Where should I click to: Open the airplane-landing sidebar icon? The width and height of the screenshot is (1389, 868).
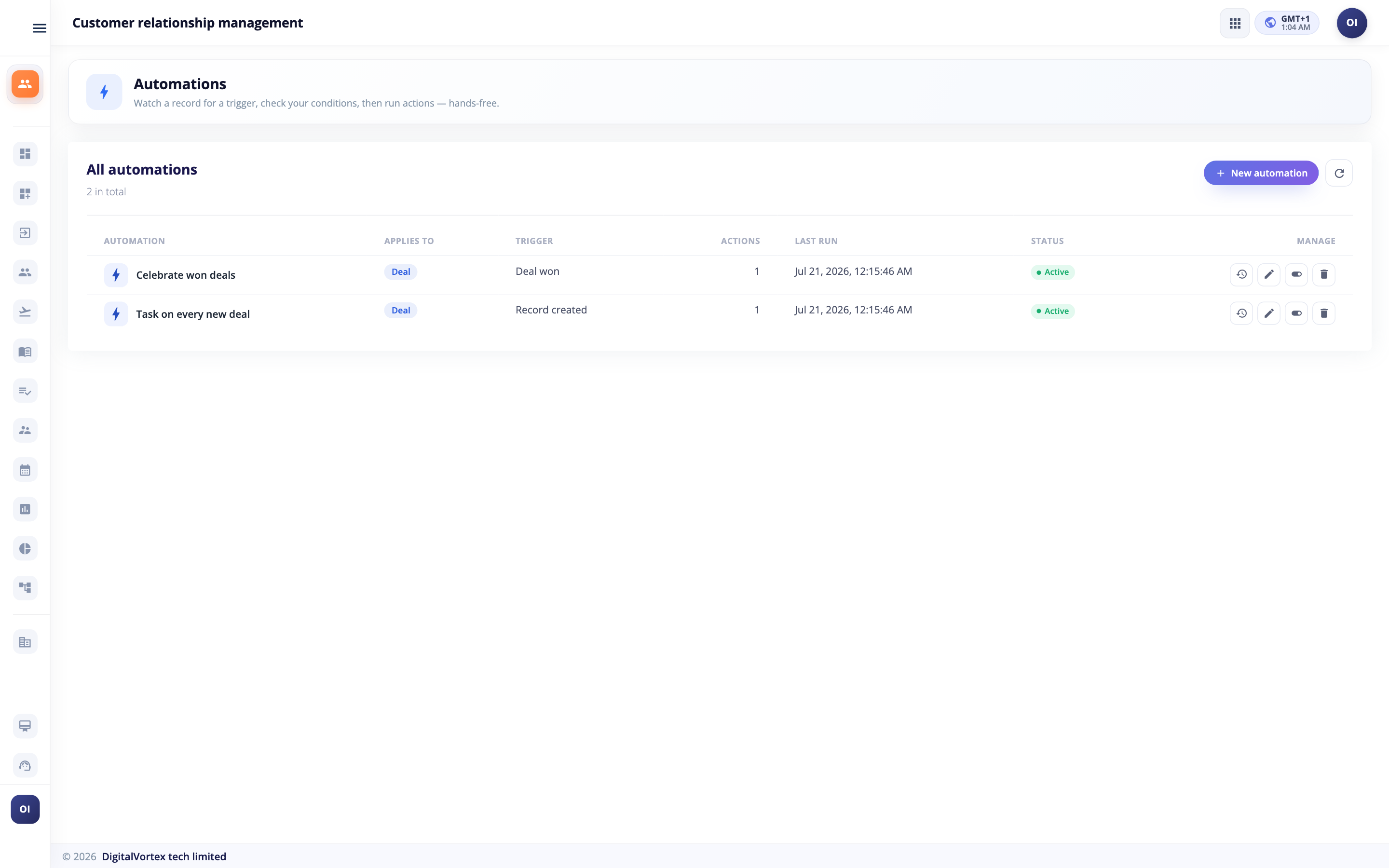click(x=25, y=312)
